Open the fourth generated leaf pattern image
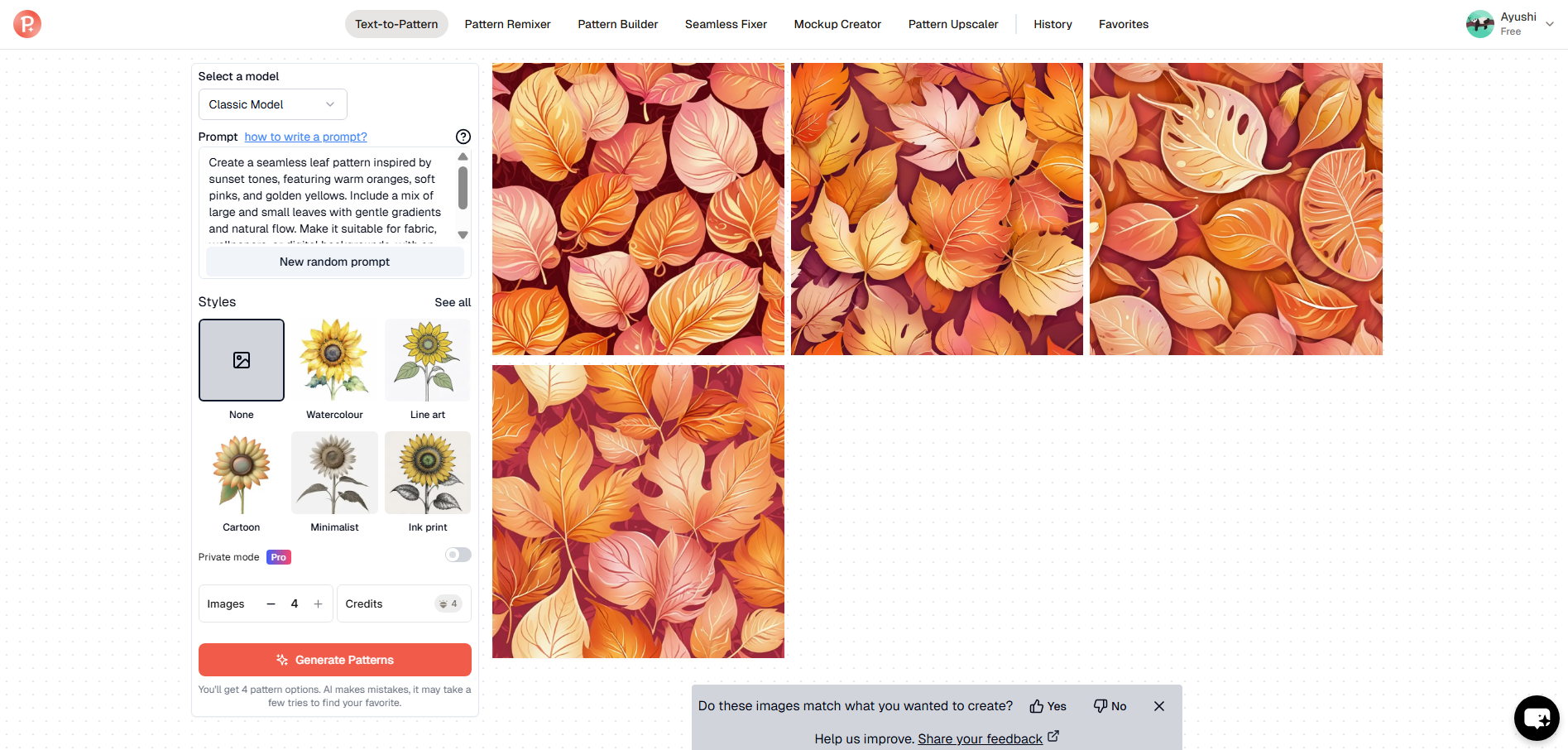 [638, 512]
